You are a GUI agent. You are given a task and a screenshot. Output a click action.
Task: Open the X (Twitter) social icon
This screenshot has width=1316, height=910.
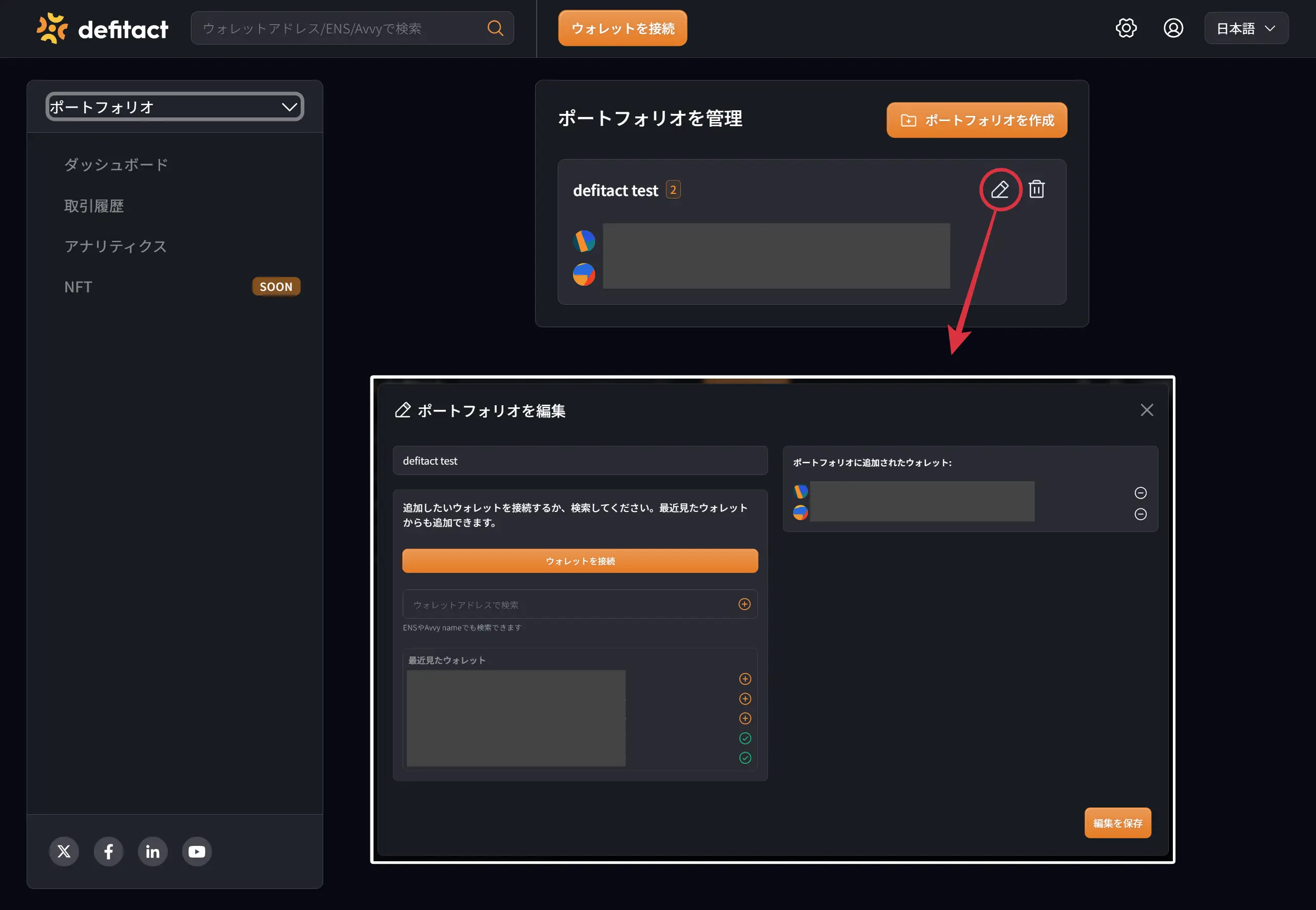(64, 852)
